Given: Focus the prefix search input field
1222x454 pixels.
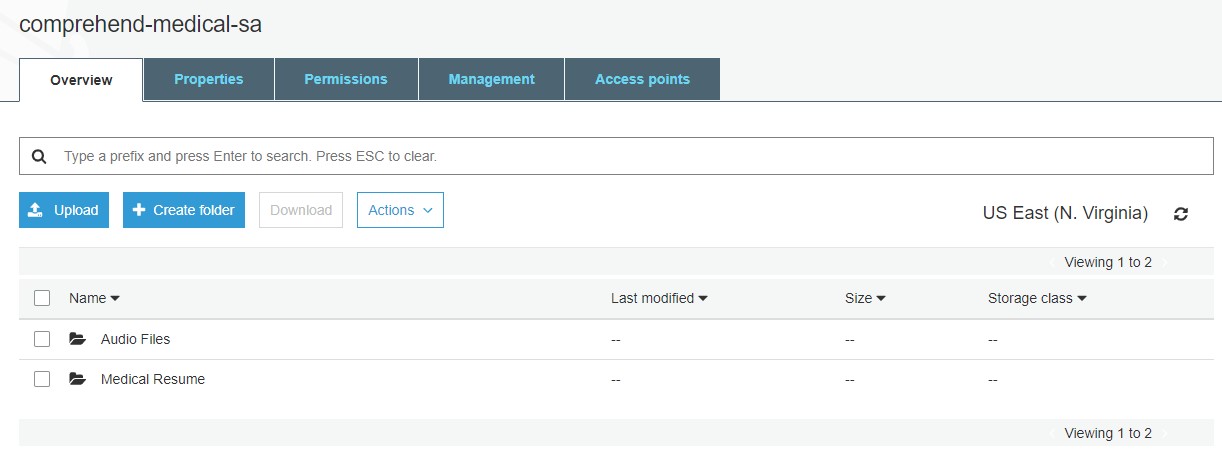Looking at the screenshot, I should (x=616, y=156).
